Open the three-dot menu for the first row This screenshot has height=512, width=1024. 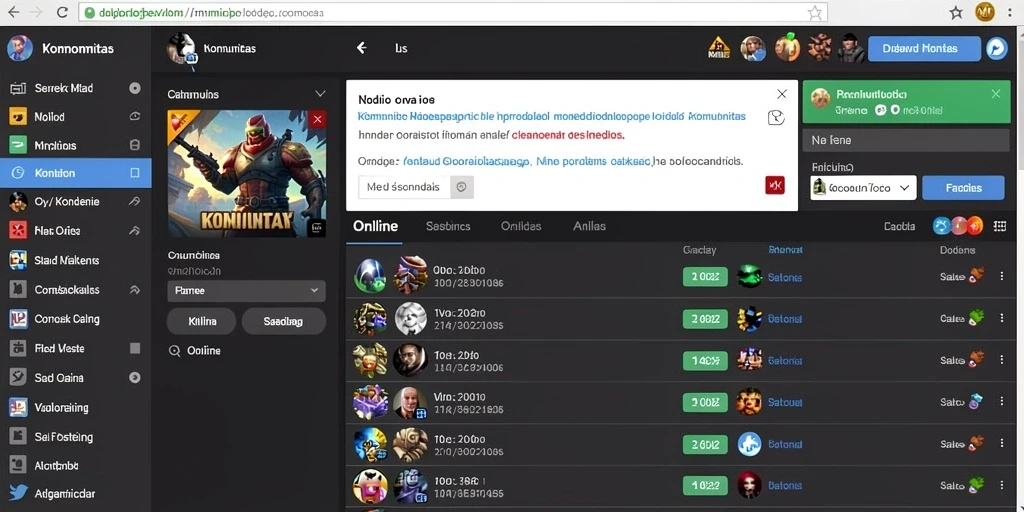pyautogui.click(x=1002, y=276)
